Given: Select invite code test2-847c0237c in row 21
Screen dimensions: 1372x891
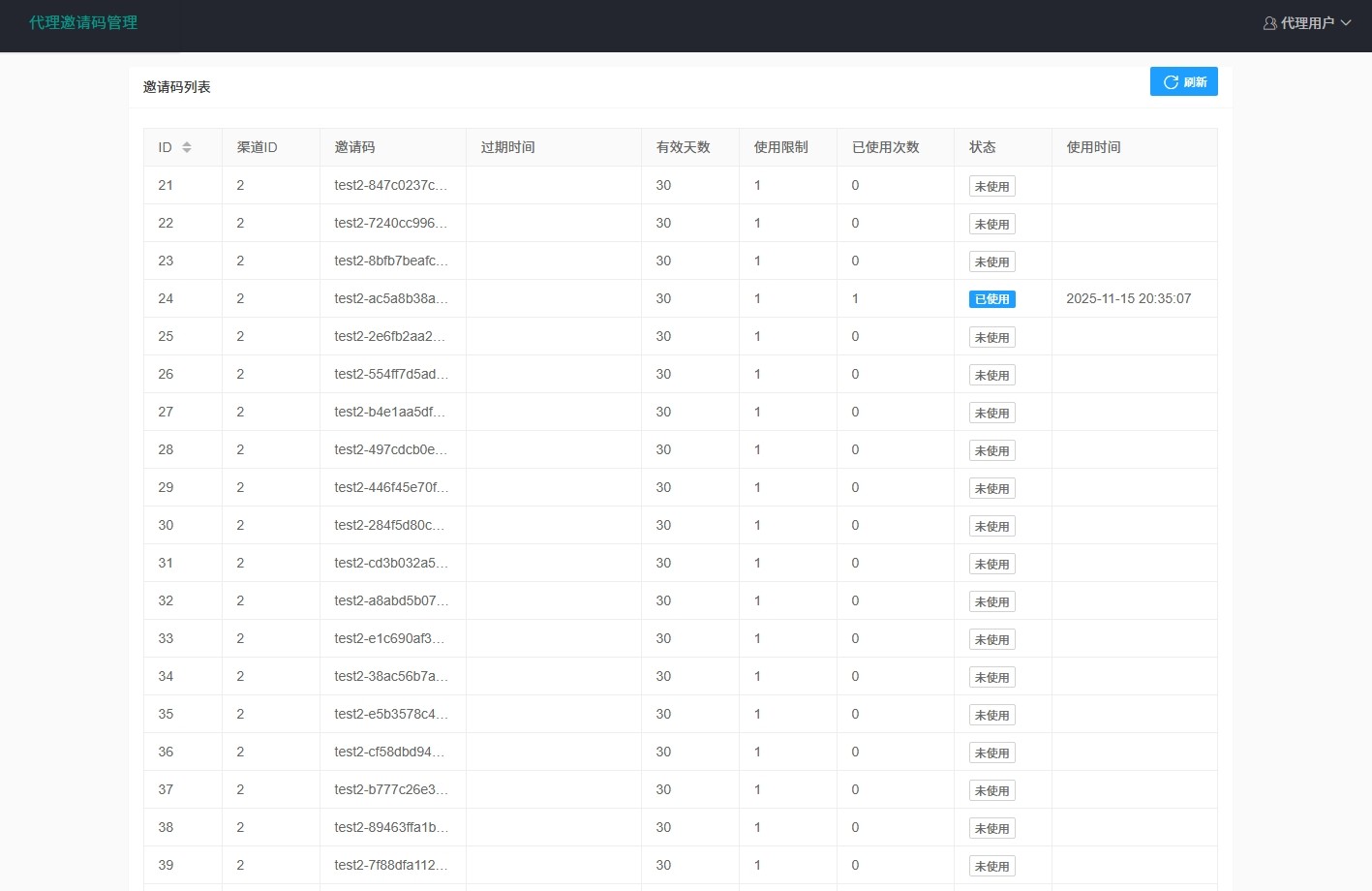Looking at the screenshot, I should pyautogui.click(x=391, y=185).
